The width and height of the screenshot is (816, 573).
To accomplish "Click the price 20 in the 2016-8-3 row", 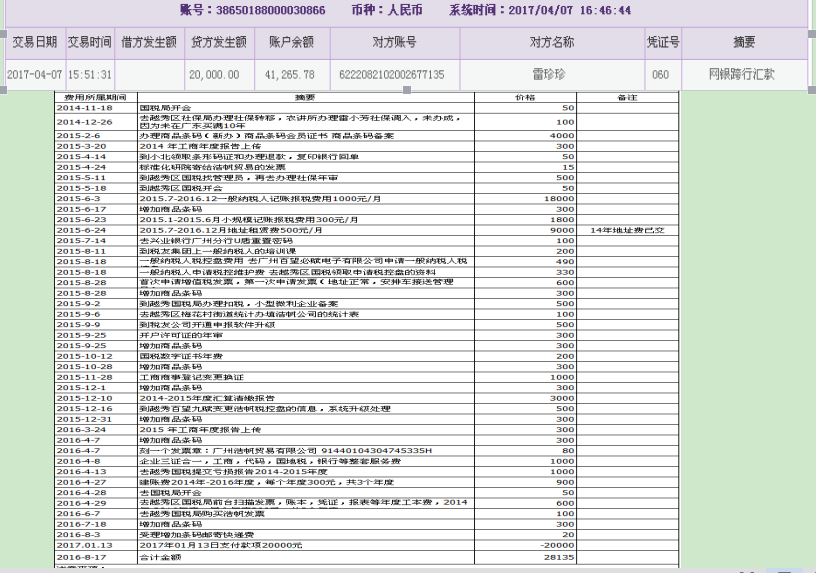I will point(568,534).
